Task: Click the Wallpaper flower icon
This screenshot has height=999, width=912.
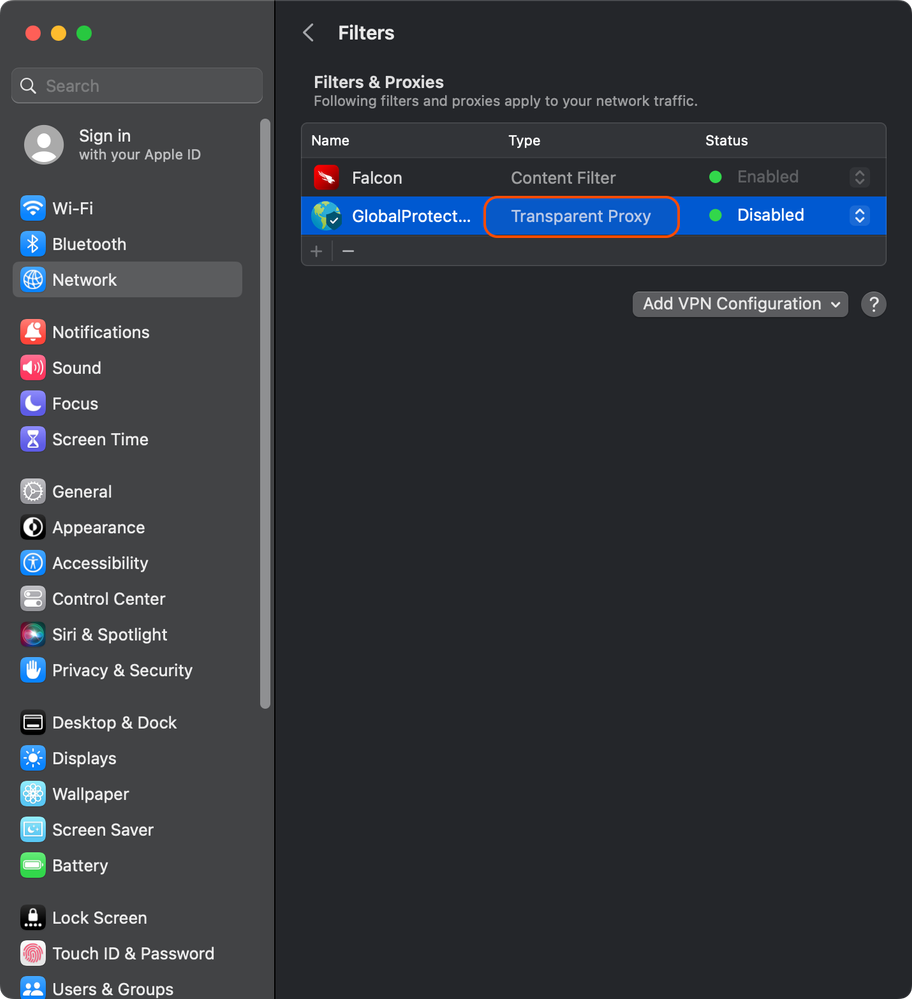Action: coord(33,793)
